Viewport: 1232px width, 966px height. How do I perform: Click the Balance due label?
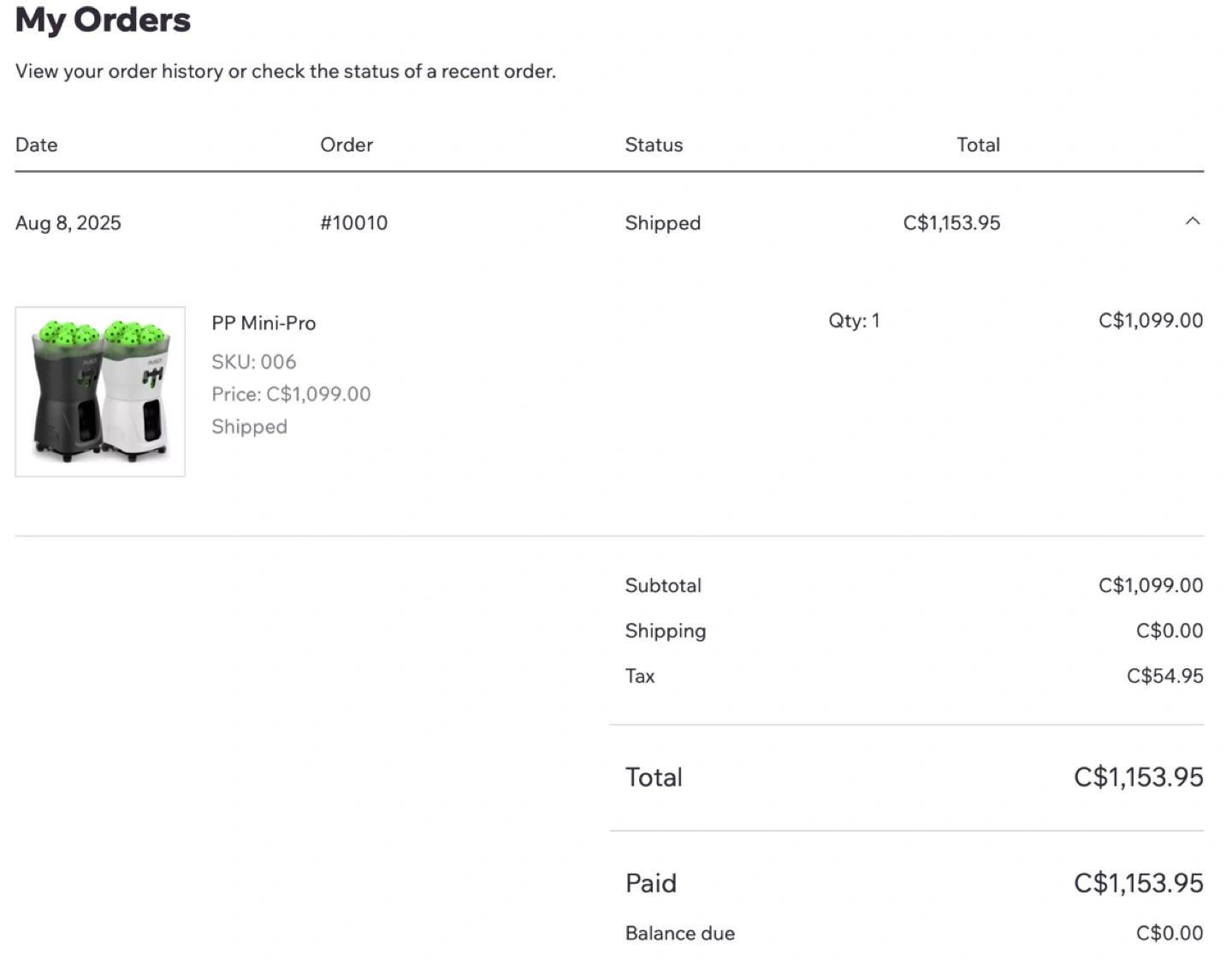coord(680,933)
